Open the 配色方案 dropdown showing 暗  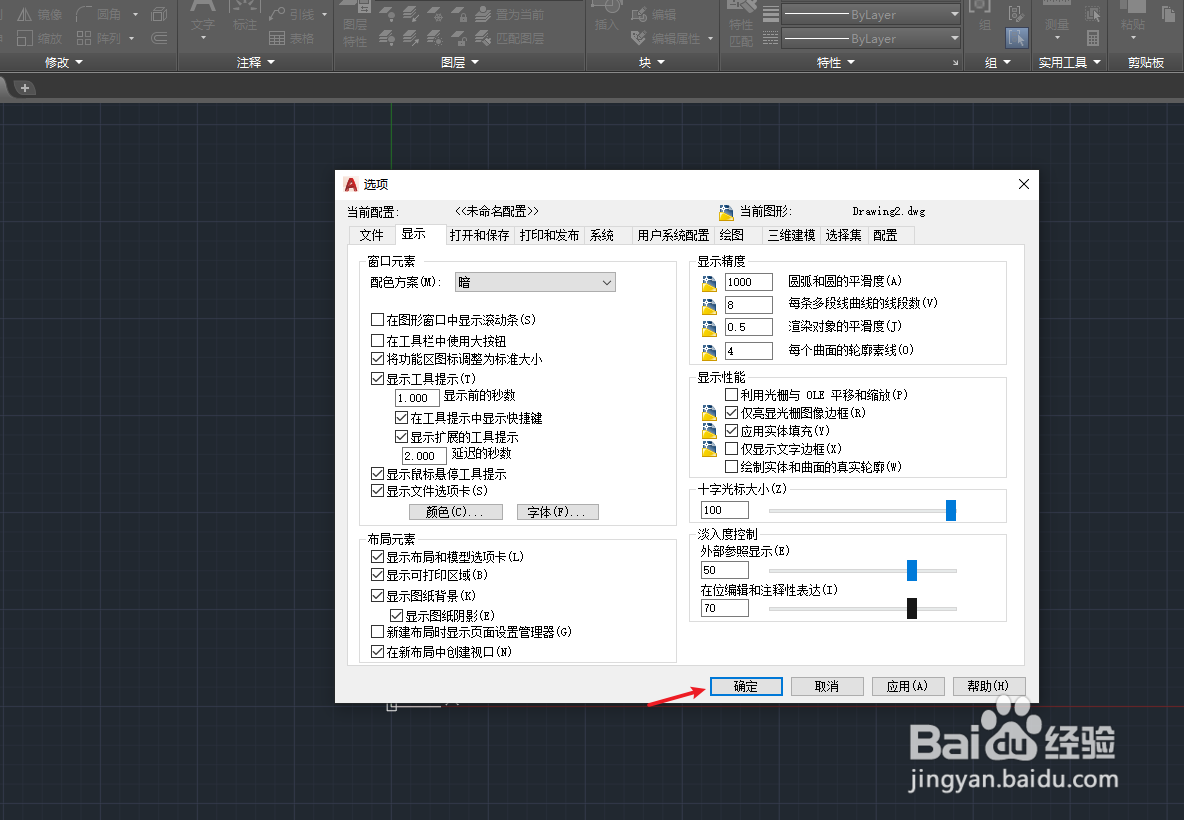pyautogui.click(x=535, y=282)
